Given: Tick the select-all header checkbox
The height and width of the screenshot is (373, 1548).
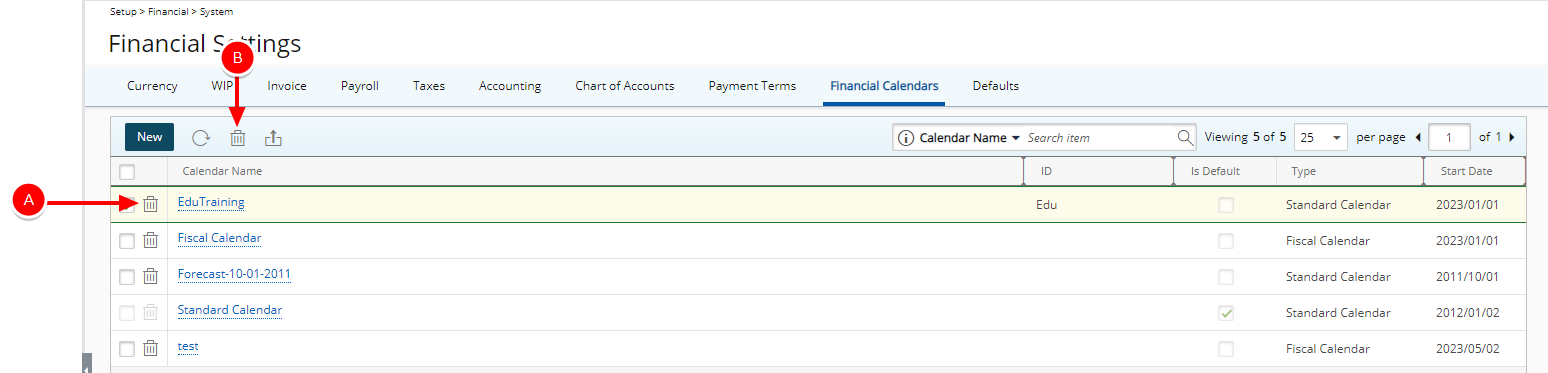Looking at the screenshot, I should 127,172.
